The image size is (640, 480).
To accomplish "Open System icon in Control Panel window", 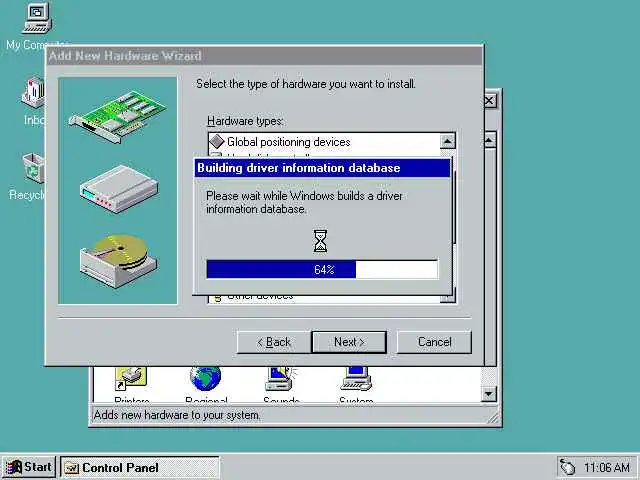I will coord(356,378).
